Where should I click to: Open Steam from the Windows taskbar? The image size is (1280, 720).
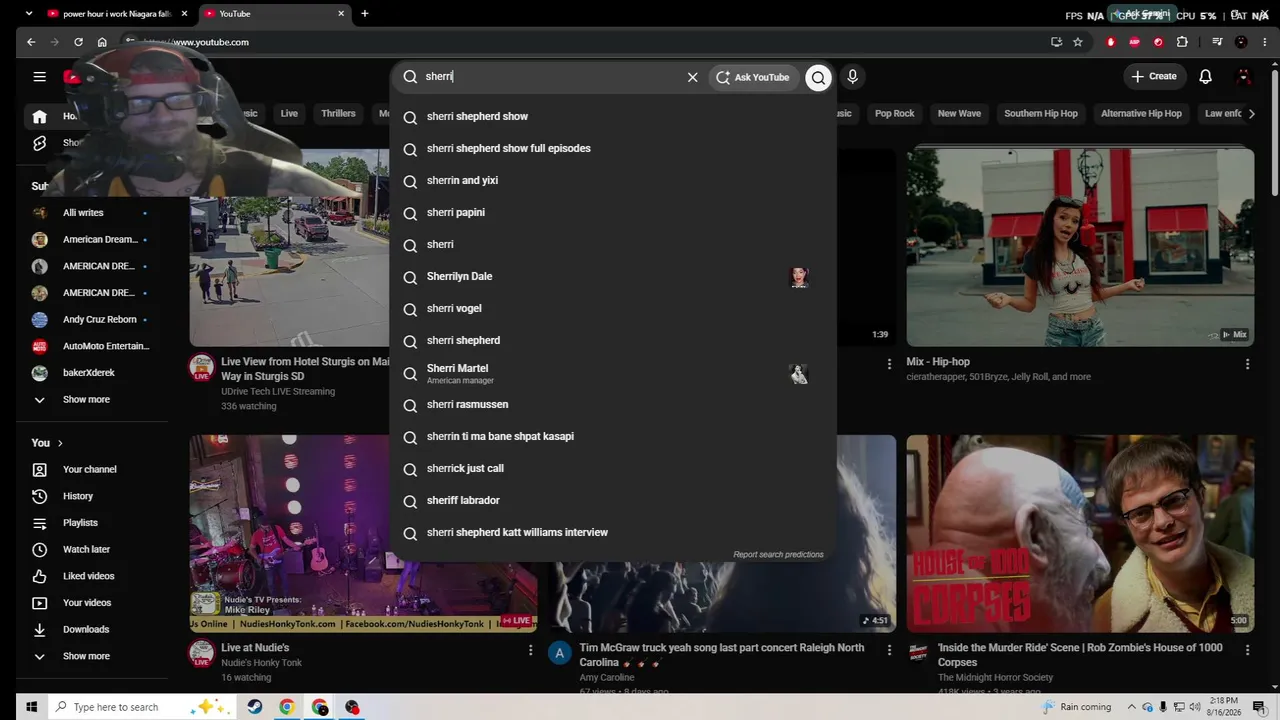255,707
